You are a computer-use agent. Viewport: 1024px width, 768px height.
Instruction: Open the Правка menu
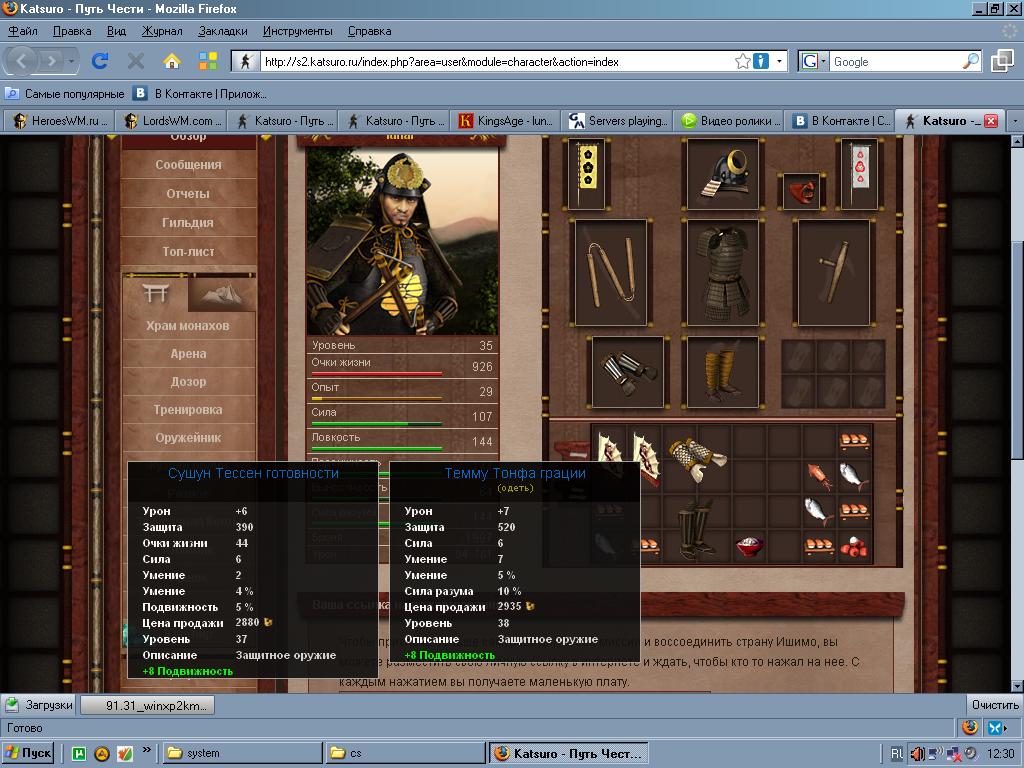(x=72, y=31)
